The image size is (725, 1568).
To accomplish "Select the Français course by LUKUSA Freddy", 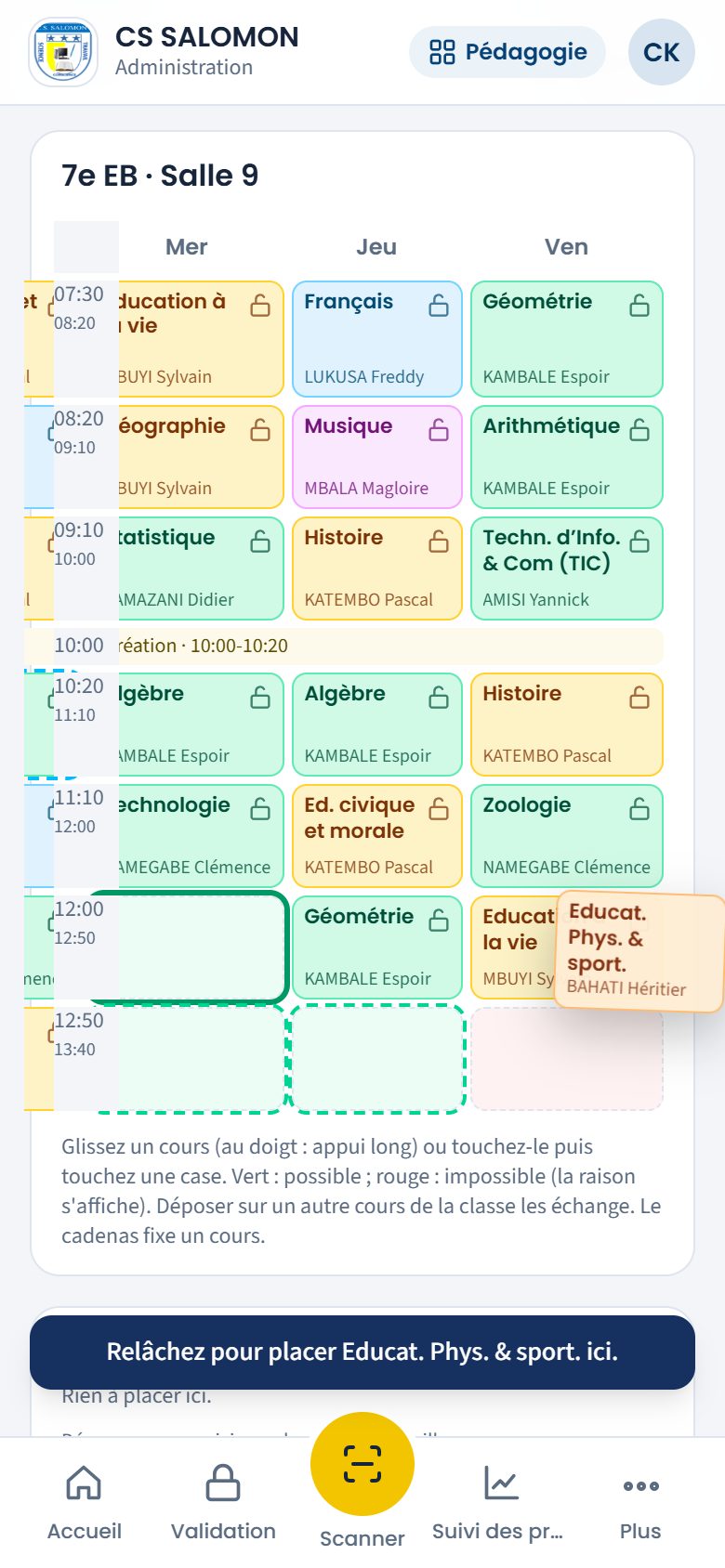I will click(376, 339).
